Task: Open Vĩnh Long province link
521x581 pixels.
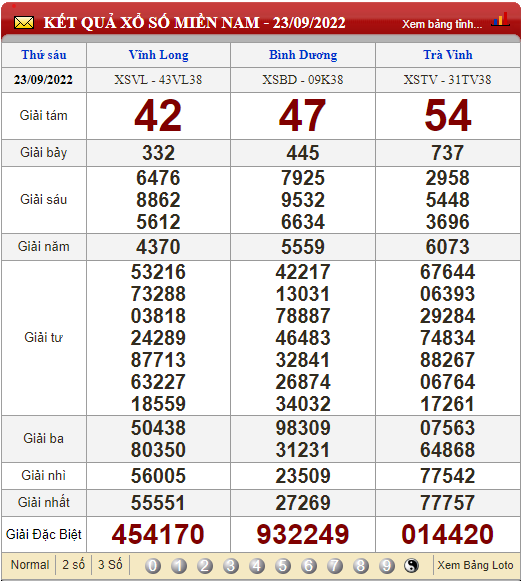Action: point(159,55)
